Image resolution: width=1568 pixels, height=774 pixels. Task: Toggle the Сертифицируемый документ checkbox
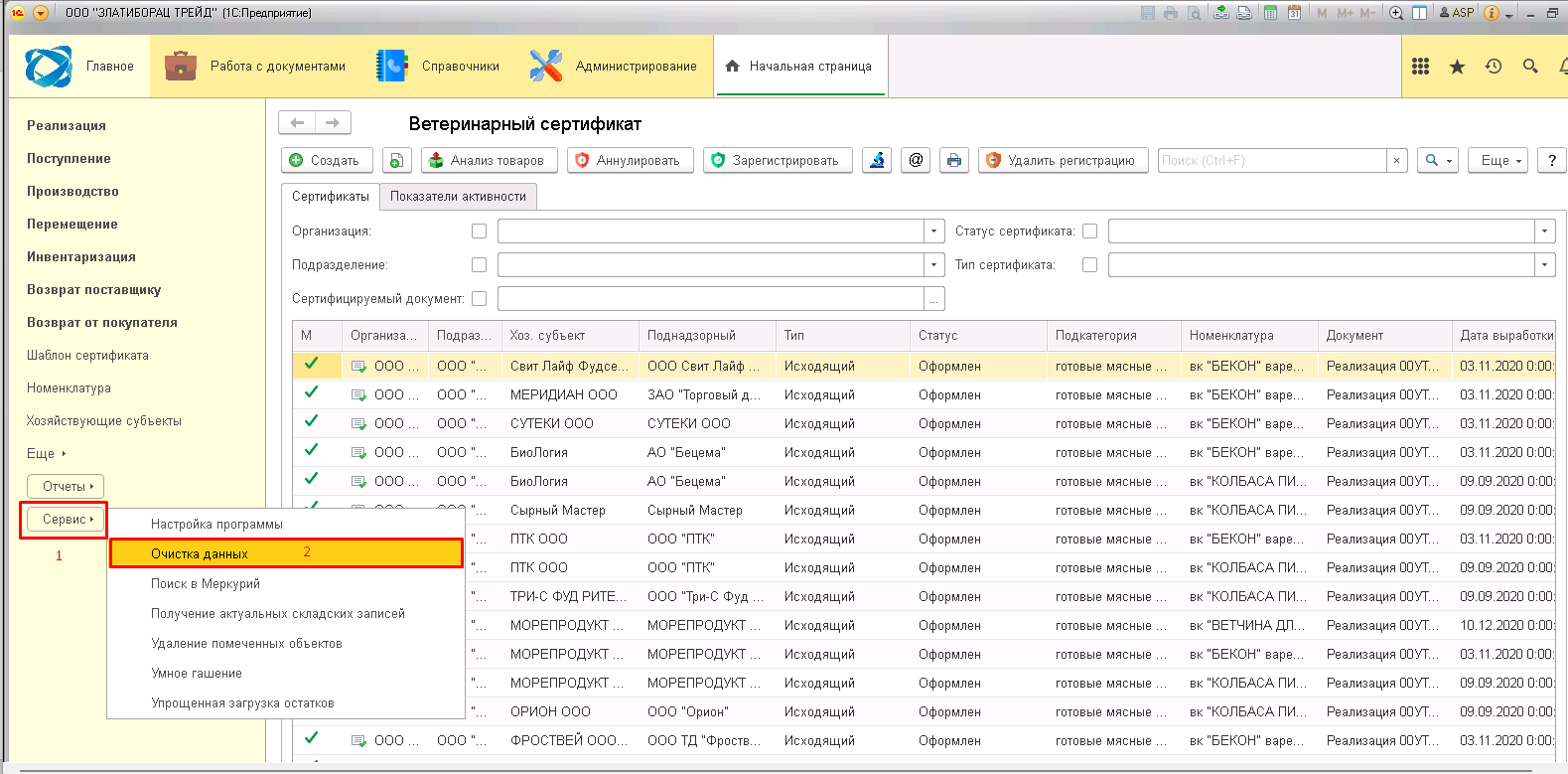[x=479, y=298]
